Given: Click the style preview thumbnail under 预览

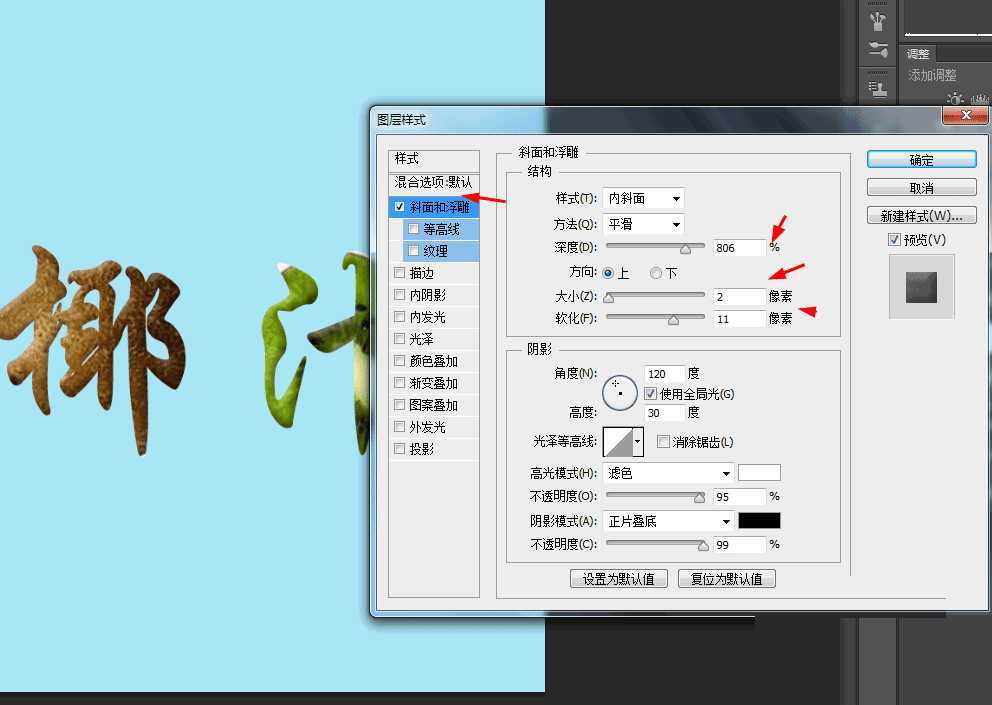Looking at the screenshot, I should (x=921, y=288).
